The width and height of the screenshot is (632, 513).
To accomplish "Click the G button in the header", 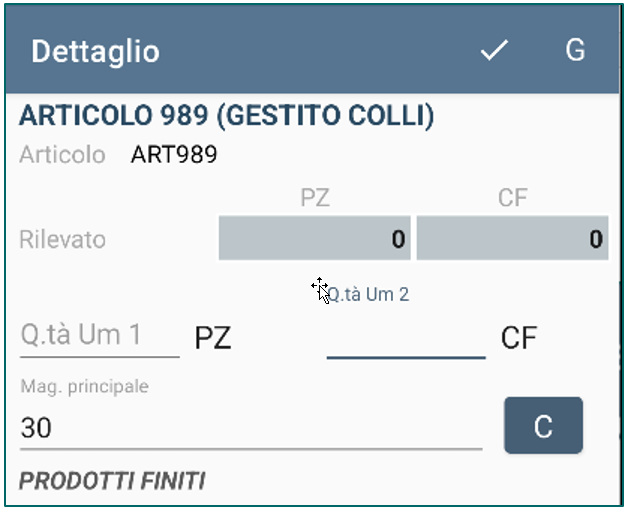I will pyautogui.click(x=575, y=50).
